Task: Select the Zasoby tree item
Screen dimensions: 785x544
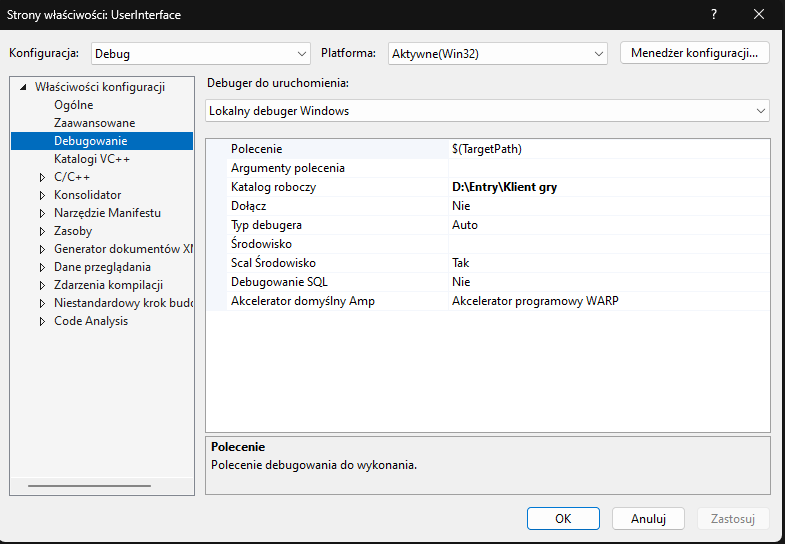Action: tap(73, 231)
